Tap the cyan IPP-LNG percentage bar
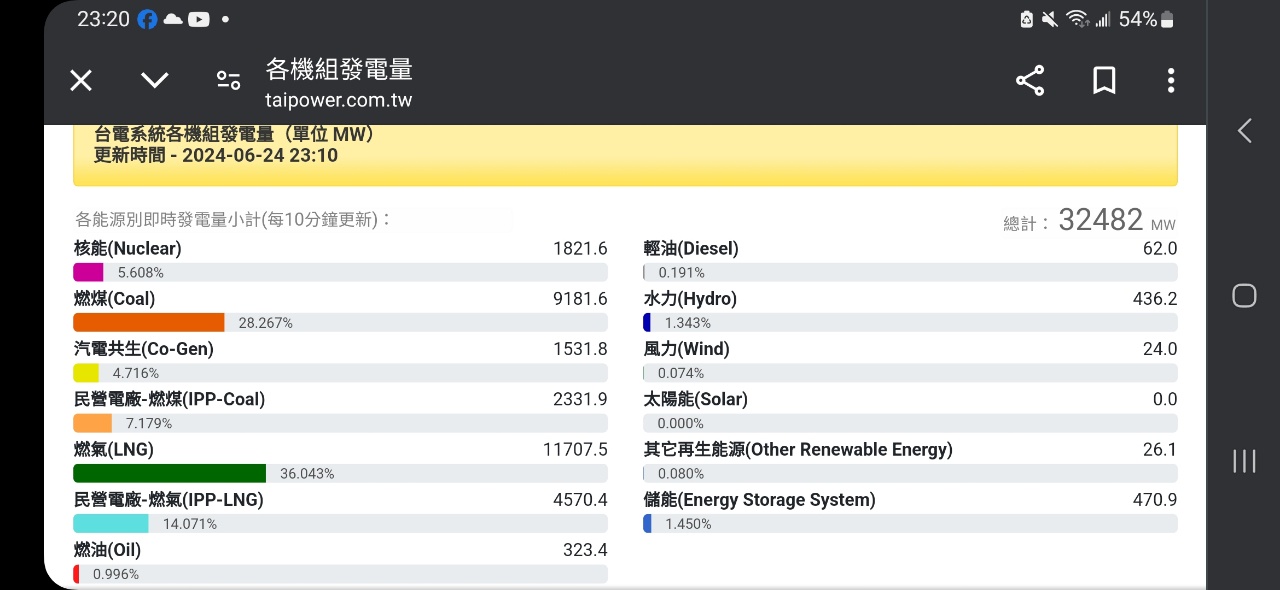This screenshot has width=1280, height=590. 111,523
